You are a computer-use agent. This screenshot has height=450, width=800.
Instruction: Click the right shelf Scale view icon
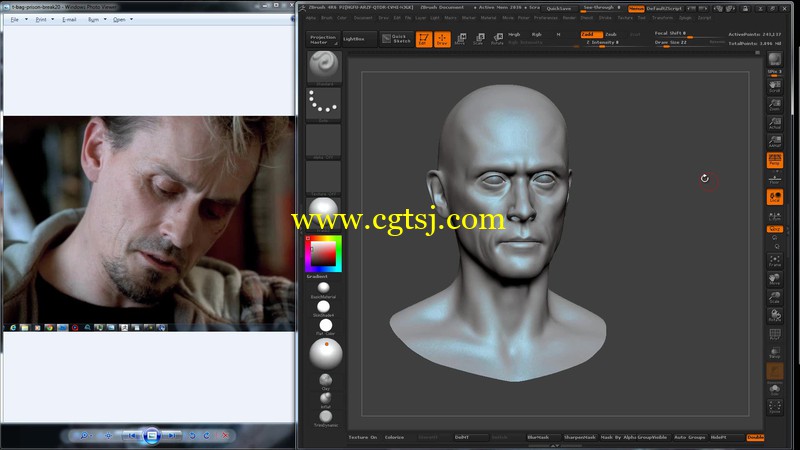774,297
